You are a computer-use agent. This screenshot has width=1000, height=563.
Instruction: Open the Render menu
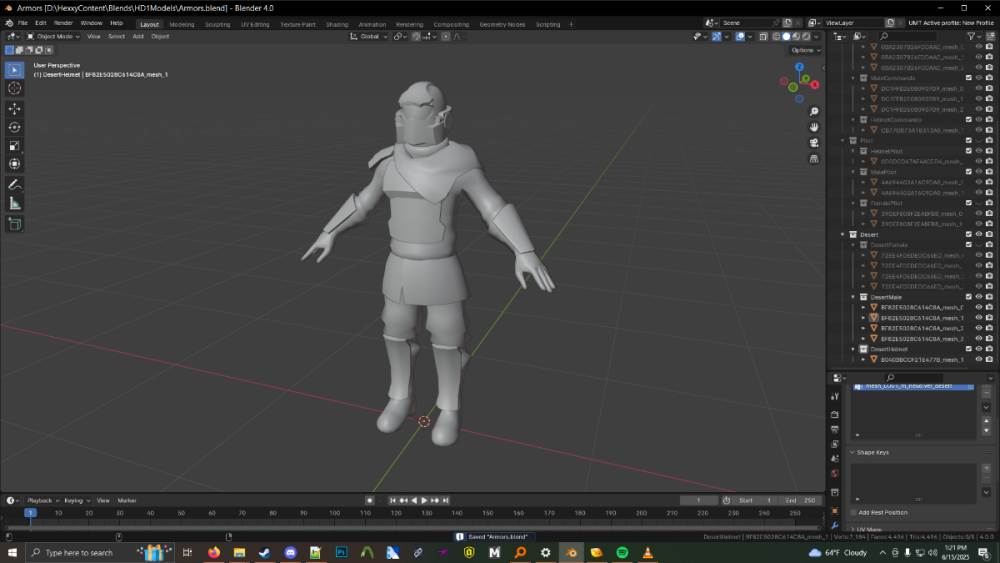[63, 22]
